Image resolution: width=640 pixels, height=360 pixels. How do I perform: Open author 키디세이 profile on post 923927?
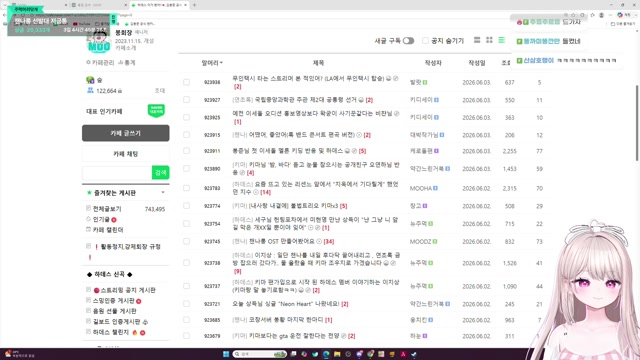click(421, 100)
